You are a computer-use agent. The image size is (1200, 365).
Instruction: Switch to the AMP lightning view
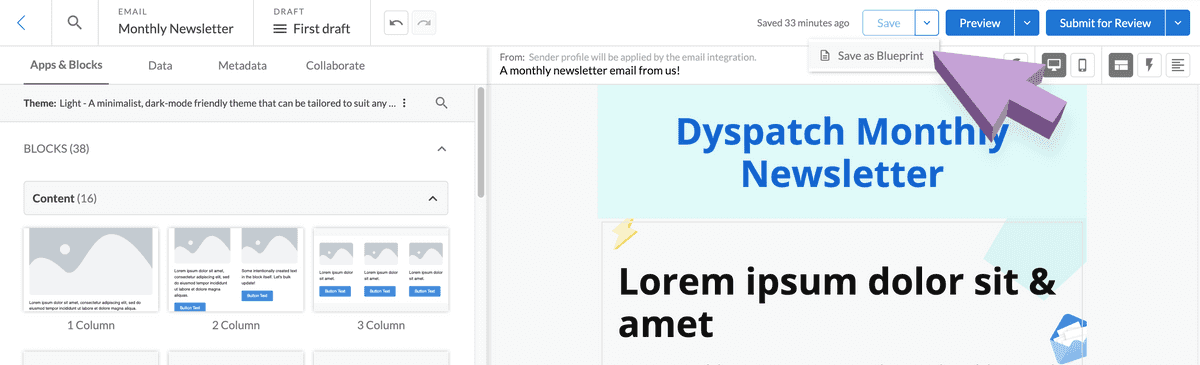pos(1150,65)
